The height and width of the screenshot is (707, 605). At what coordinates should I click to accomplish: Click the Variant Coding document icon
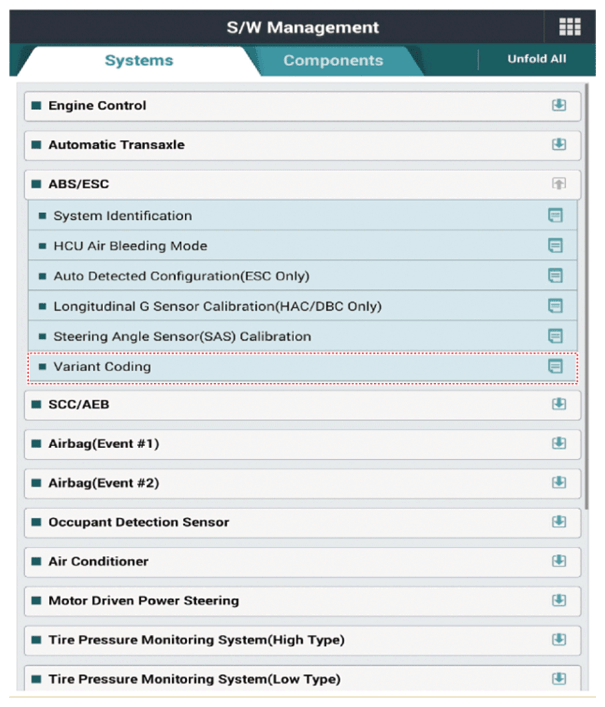(555, 367)
